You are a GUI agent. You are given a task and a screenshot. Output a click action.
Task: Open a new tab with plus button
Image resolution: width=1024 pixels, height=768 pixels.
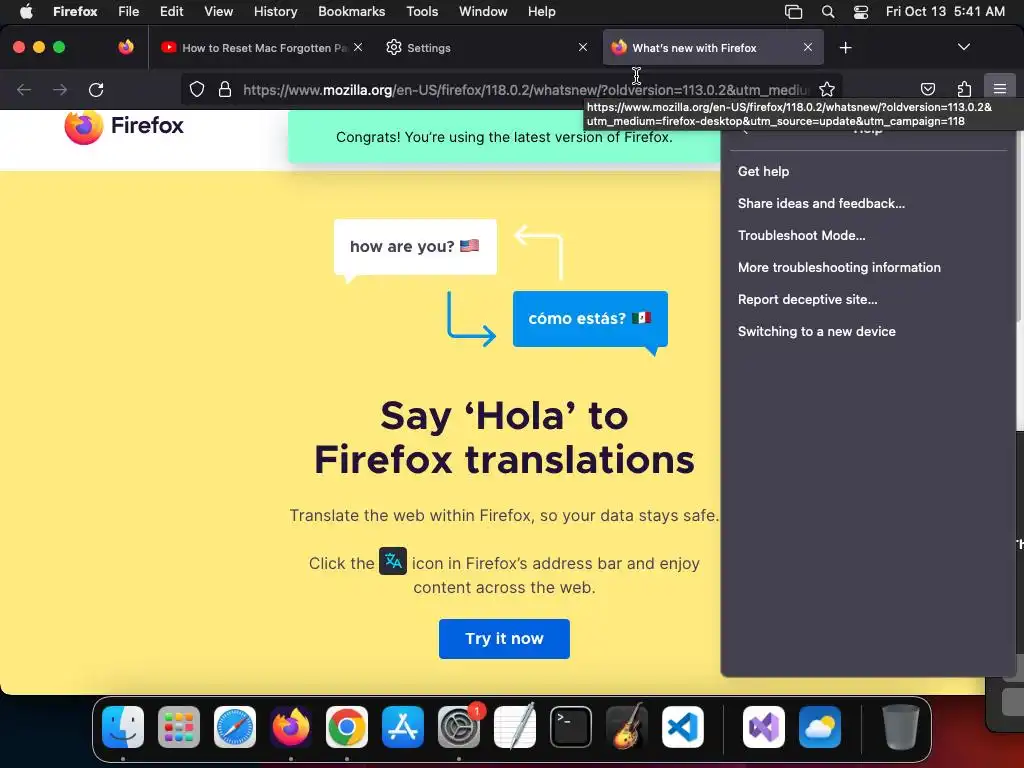[x=845, y=48]
